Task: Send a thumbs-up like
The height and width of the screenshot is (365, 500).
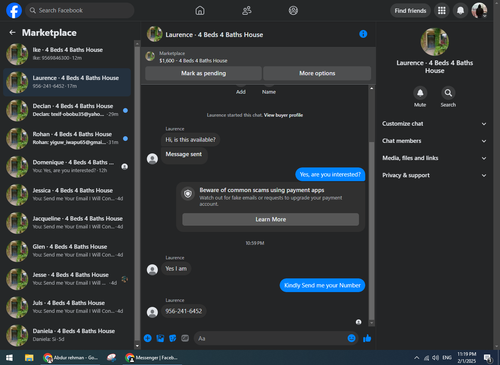Action: point(367,338)
